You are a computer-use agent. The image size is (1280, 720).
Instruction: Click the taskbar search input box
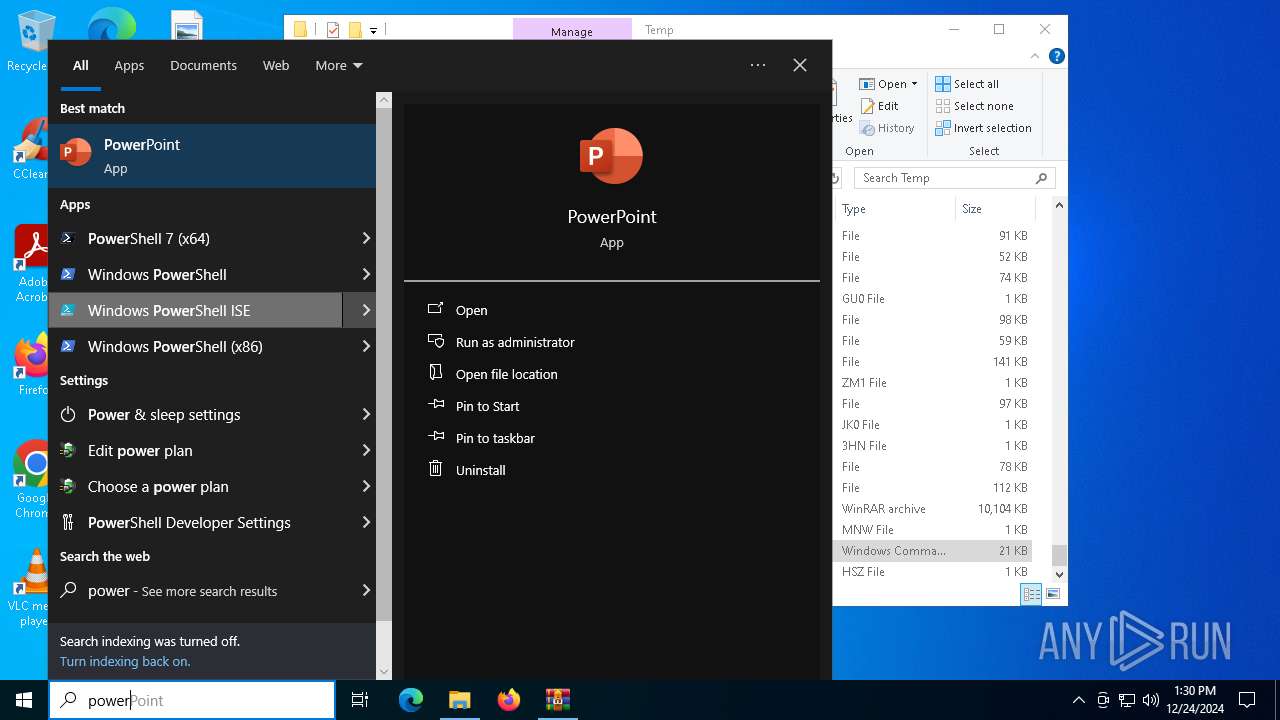pos(192,700)
